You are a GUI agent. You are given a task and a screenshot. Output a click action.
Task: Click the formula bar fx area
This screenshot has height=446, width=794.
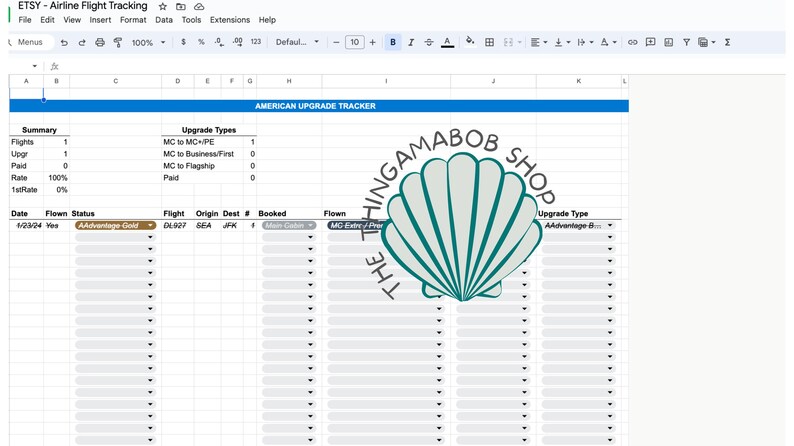point(55,66)
